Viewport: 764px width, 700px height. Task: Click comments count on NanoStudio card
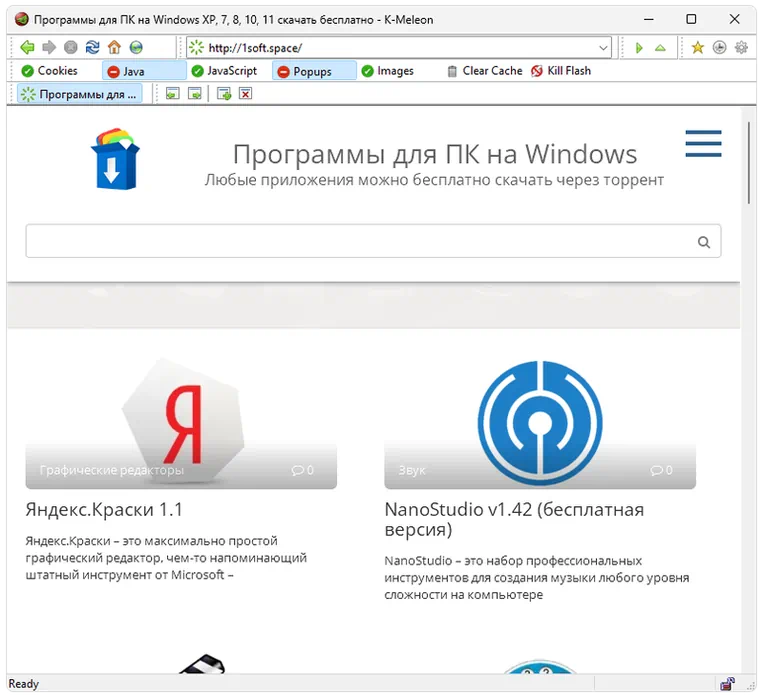click(x=661, y=470)
